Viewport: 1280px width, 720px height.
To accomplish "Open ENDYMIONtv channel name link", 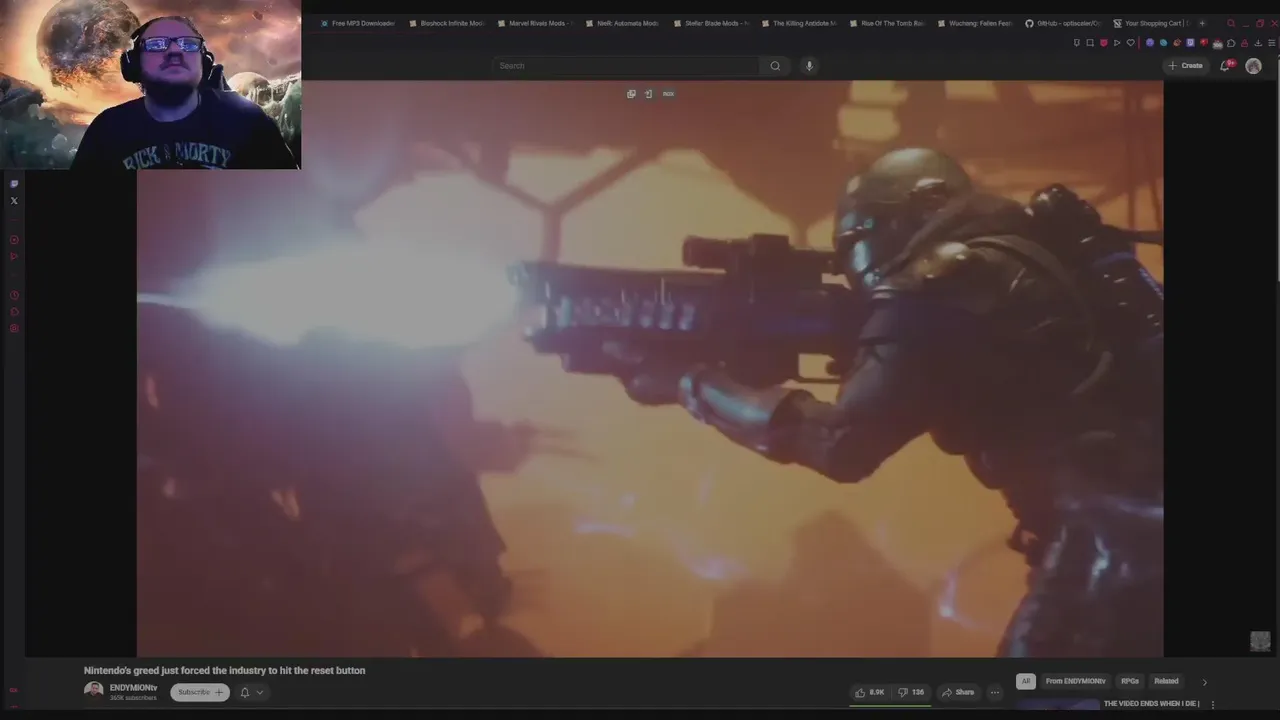I will pyautogui.click(x=133, y=688).
